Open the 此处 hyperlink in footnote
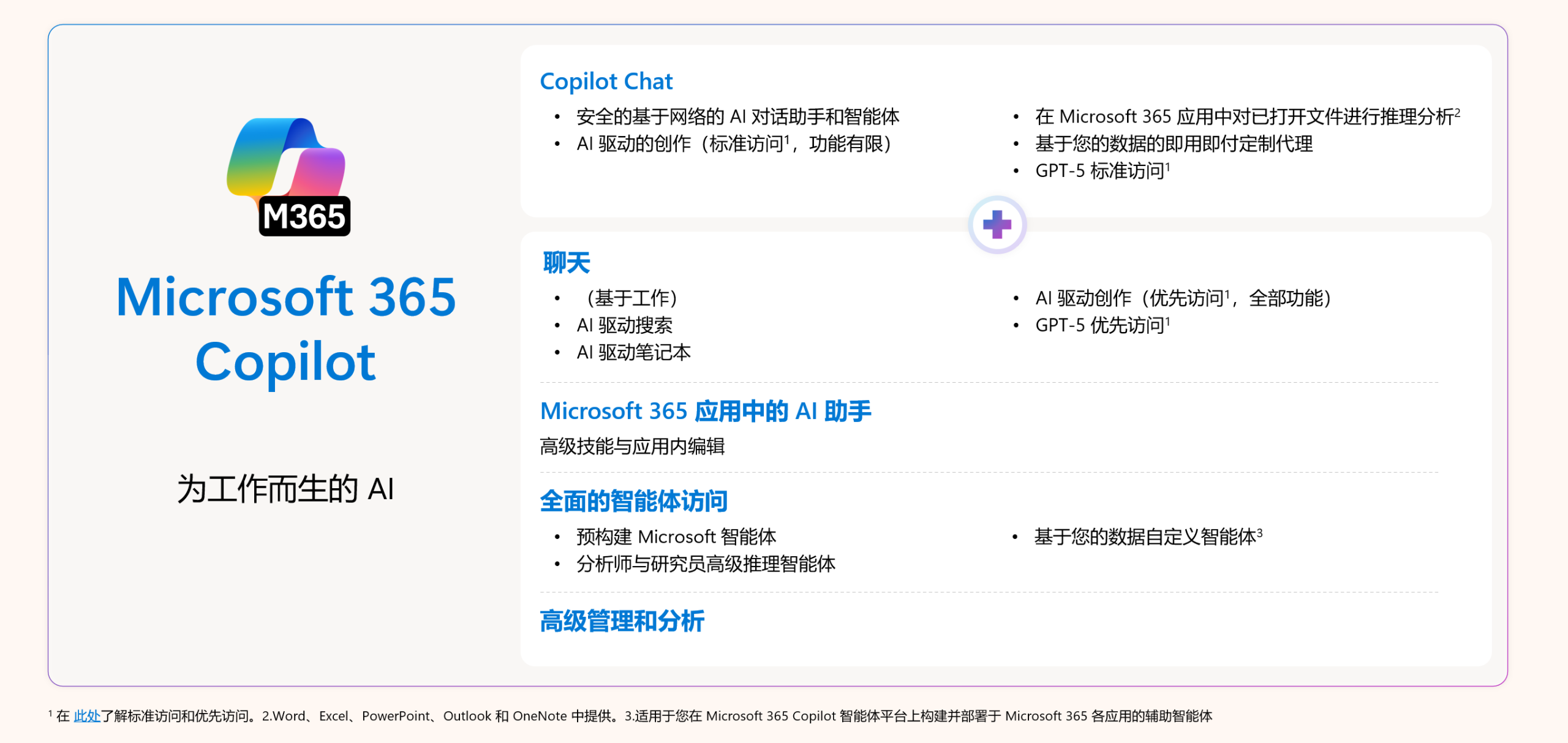The height and width of the screenshot is (743, 1568). (86, 715)
